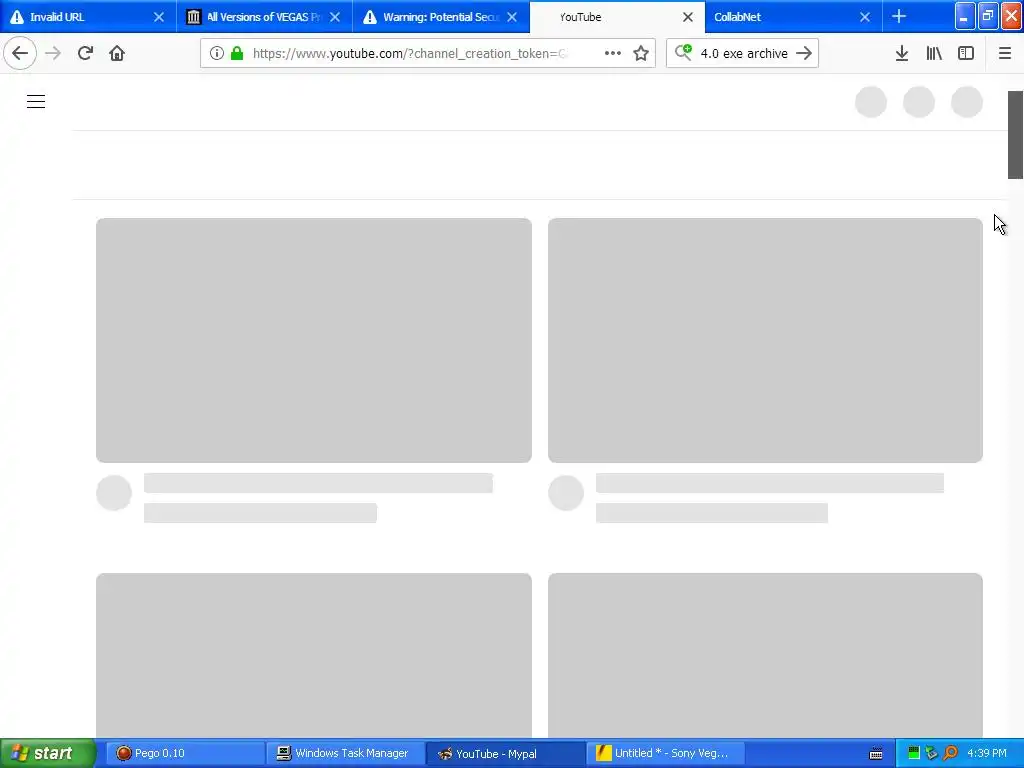
Task: Go back to the previous page
Action: (20, 53)
